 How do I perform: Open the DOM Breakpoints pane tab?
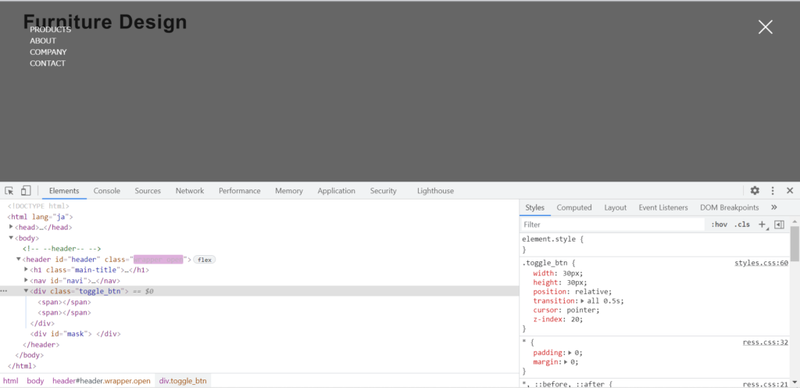[x=729, y=207]
